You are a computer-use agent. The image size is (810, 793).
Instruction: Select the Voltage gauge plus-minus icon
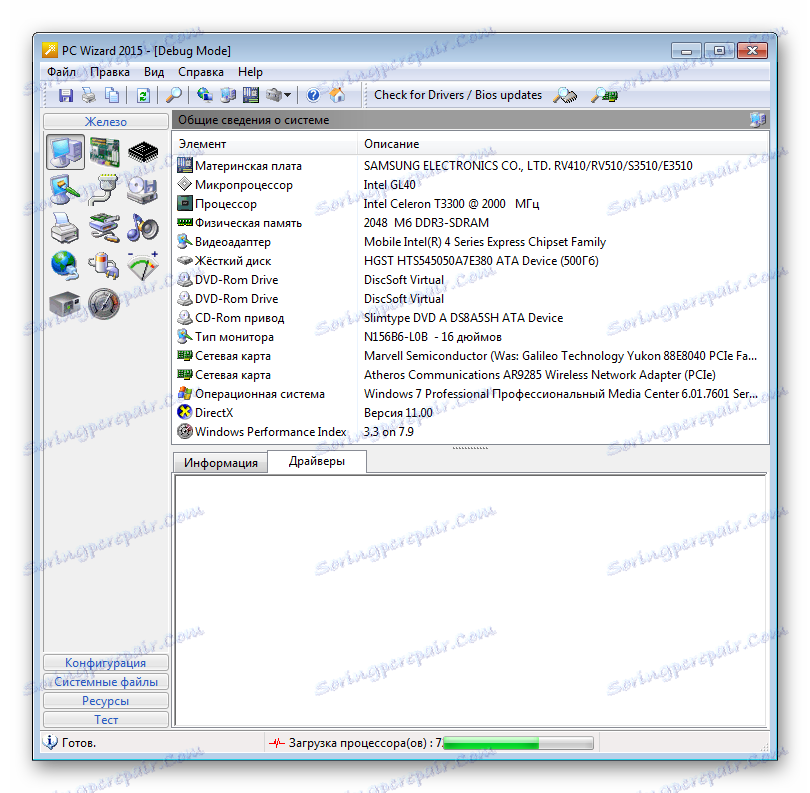coord(143,266)
